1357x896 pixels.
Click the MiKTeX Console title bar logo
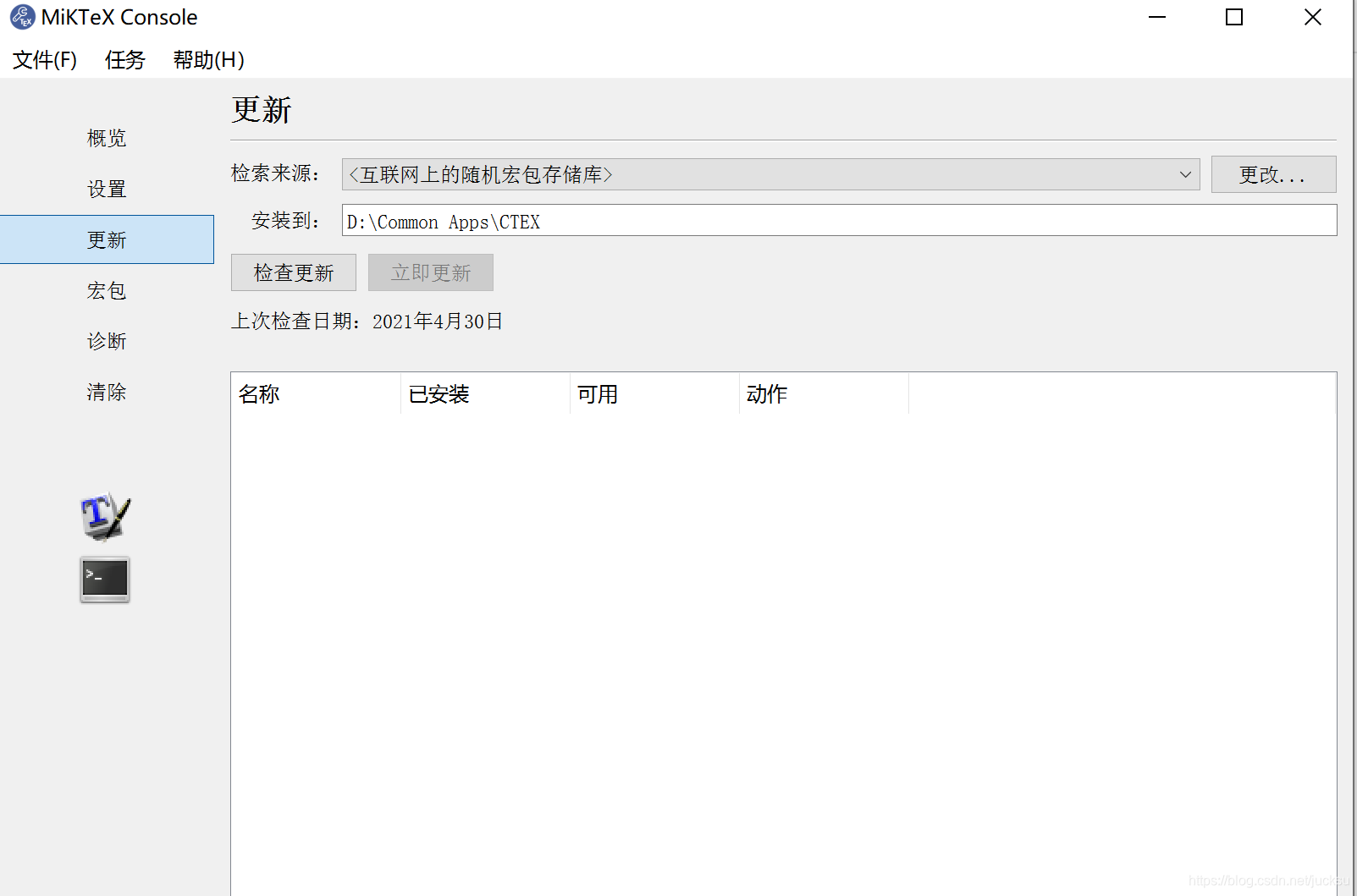pyautogui.click(x=23, y=17)
